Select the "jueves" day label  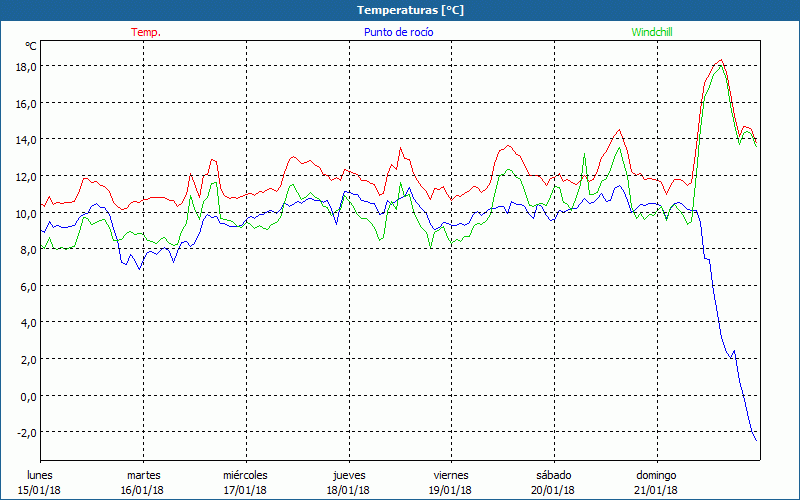coord(348,474)
